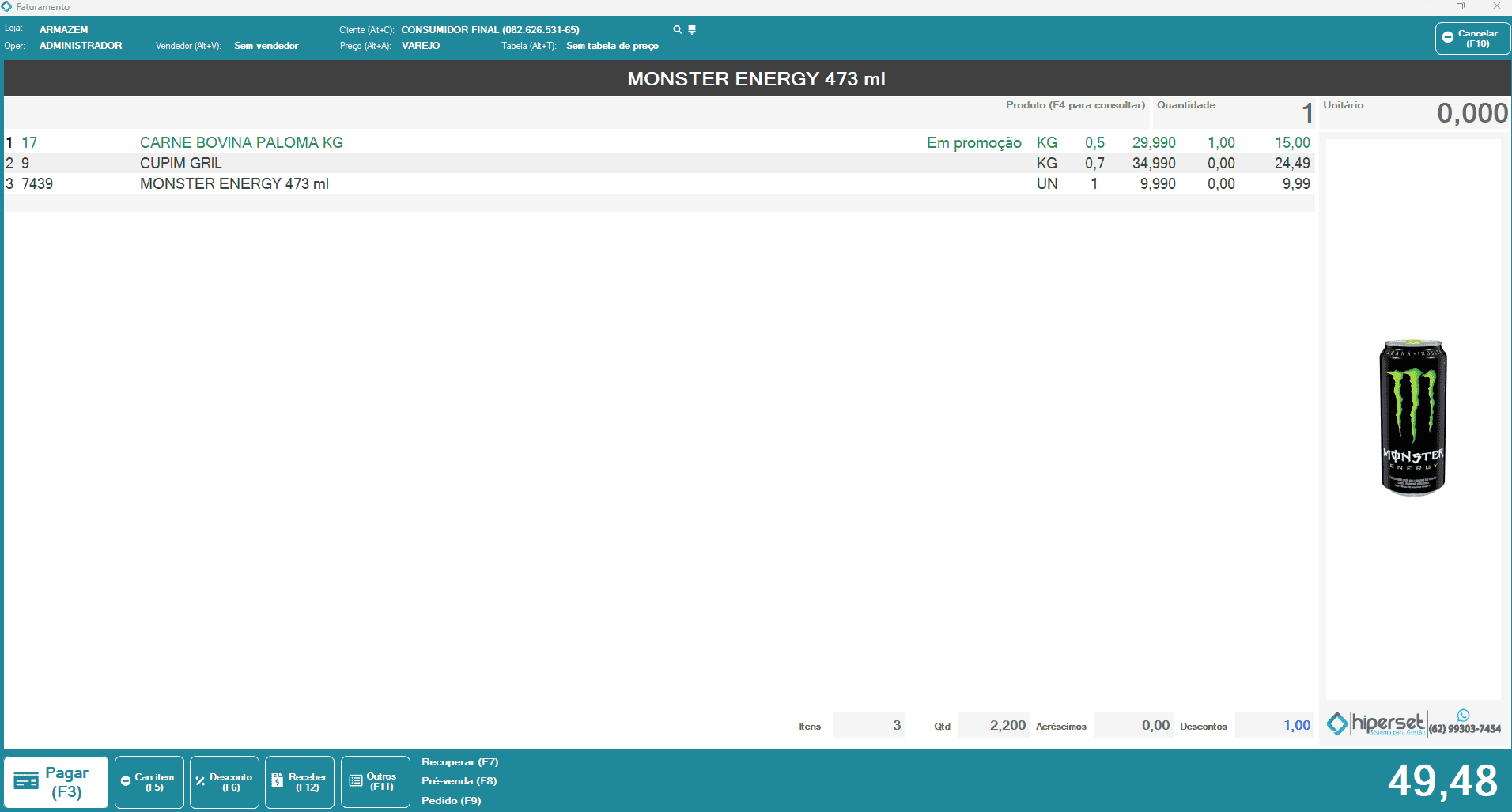
Task: Click the customer search magnifier icon
Action: (x=677, y=30)
